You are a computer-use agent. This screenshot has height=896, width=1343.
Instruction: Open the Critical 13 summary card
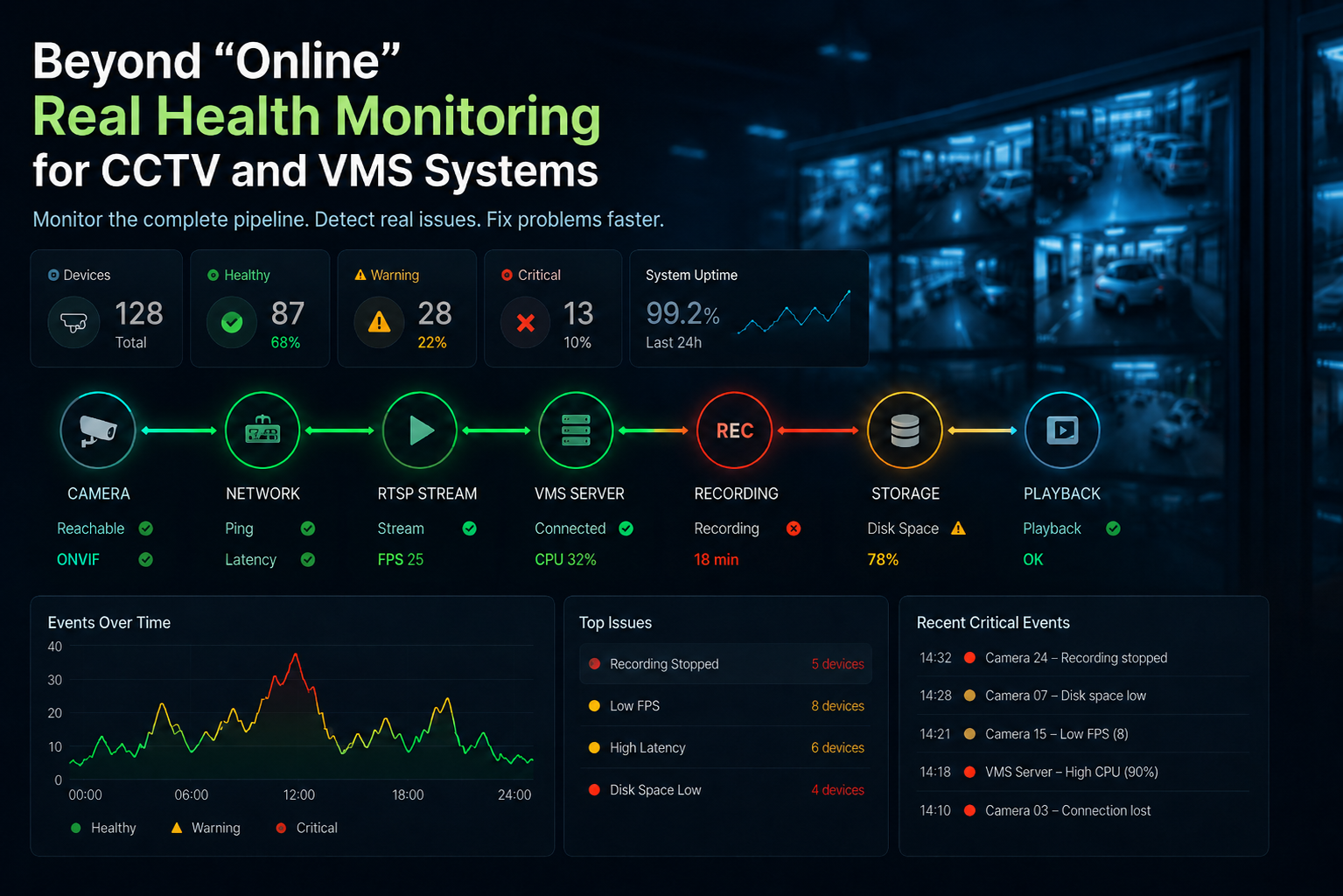[x=553, y=308]
